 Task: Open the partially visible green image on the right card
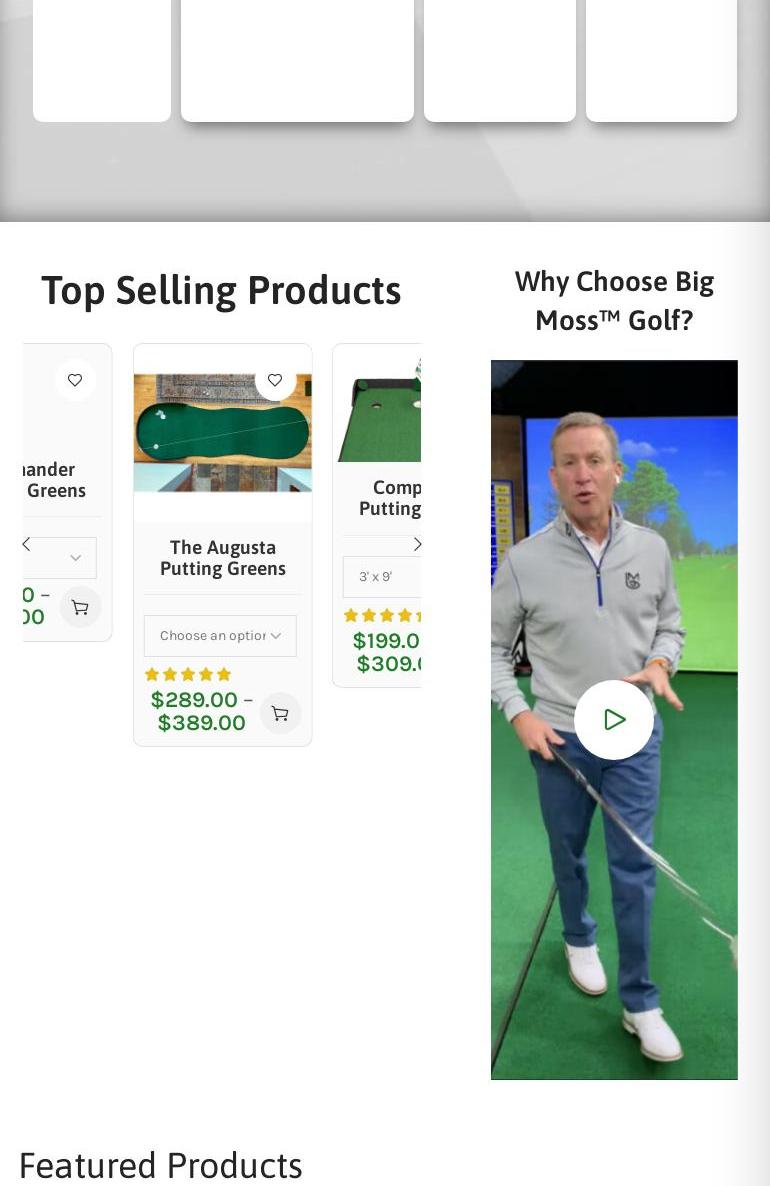(x=380, y=411)
